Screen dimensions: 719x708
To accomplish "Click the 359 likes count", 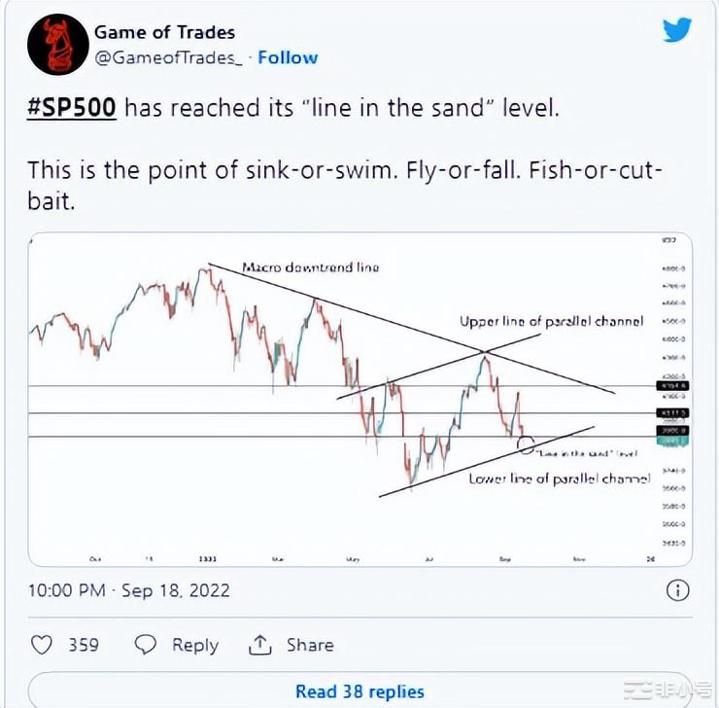I will click(x=83, y=645).
